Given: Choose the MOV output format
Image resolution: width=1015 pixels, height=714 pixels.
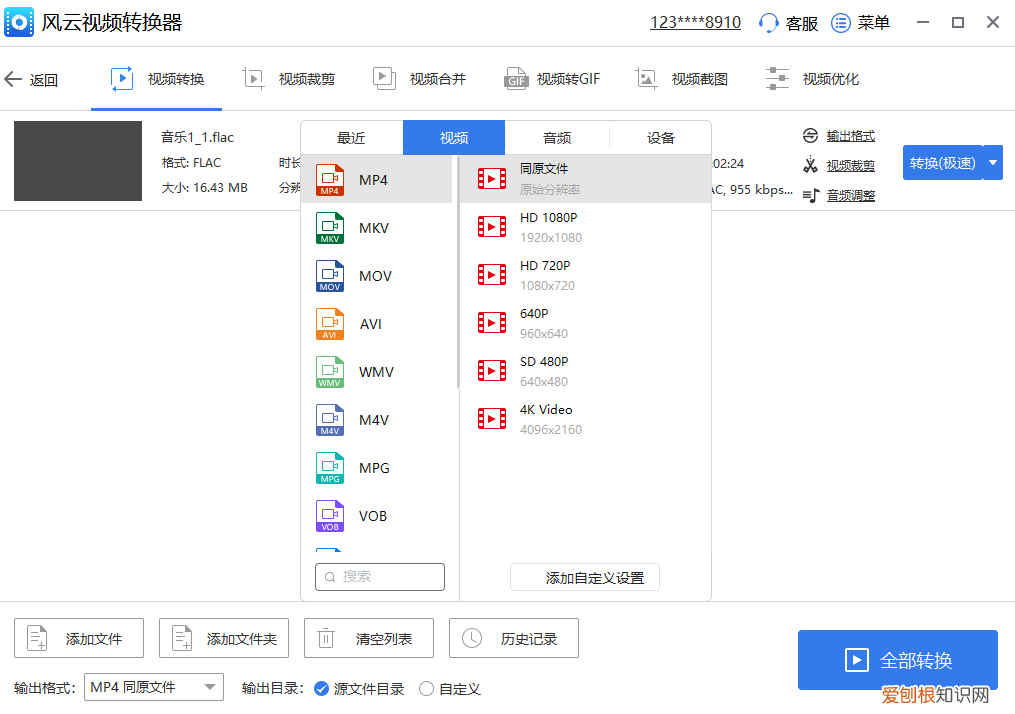Looking at the screenshot, I should tap(330, 276).
